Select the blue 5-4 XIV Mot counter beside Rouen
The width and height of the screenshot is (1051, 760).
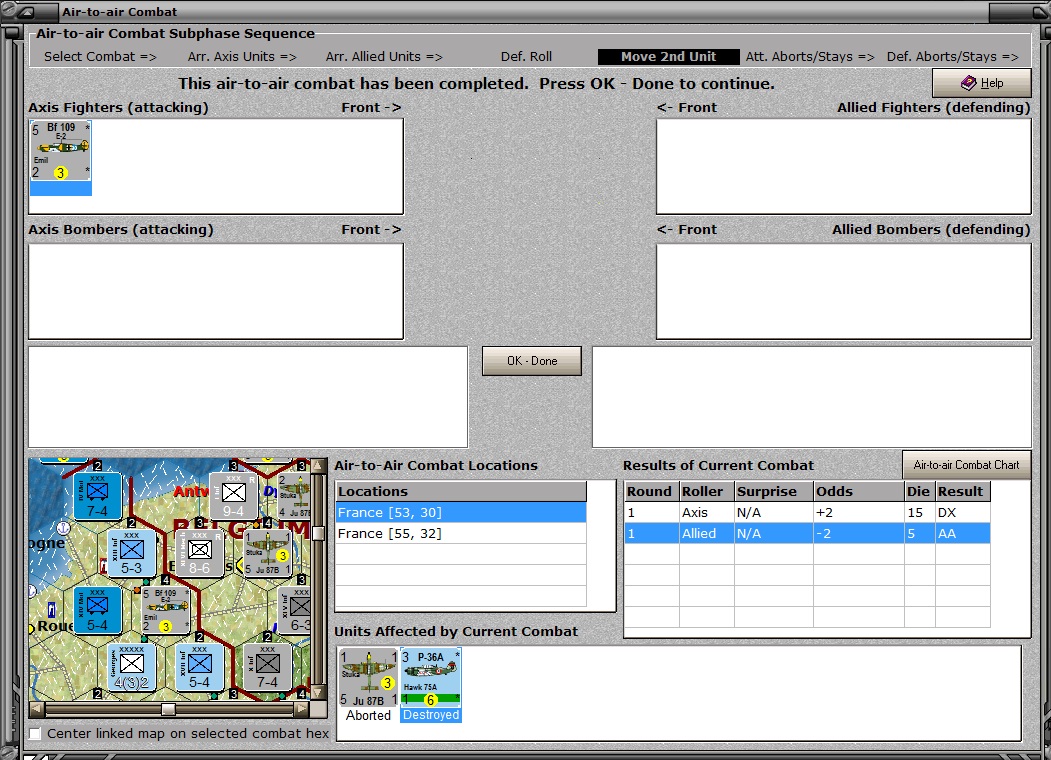97,610
